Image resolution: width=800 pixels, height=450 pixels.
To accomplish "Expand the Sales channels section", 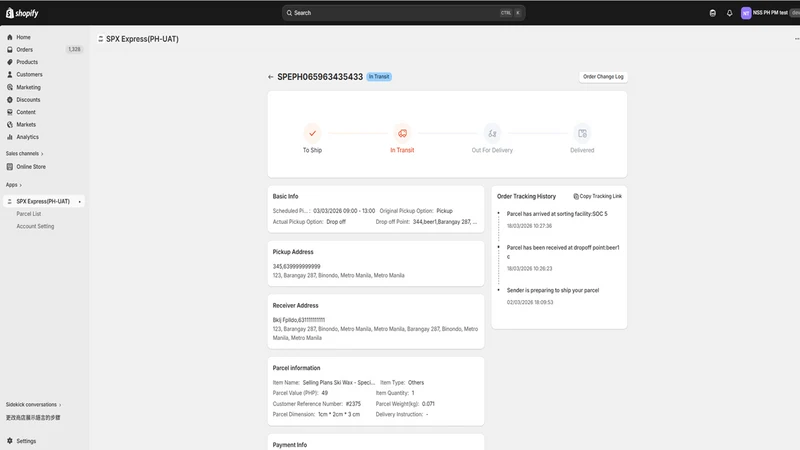I will 24,154.
